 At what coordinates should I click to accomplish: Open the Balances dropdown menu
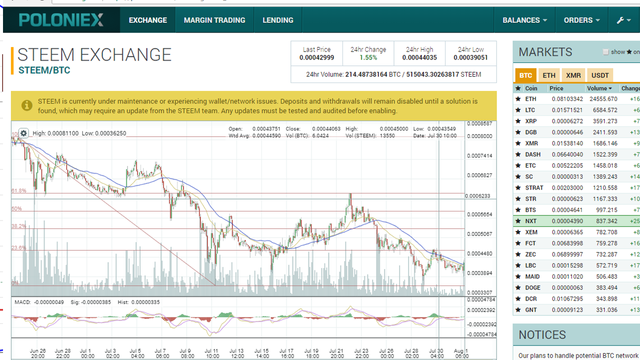(x=524, y=20)
